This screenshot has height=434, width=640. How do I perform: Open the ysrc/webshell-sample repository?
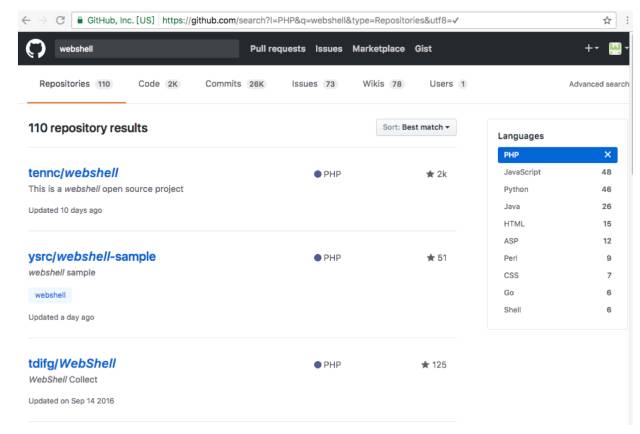pyautogui.click(x=92, y=256)
